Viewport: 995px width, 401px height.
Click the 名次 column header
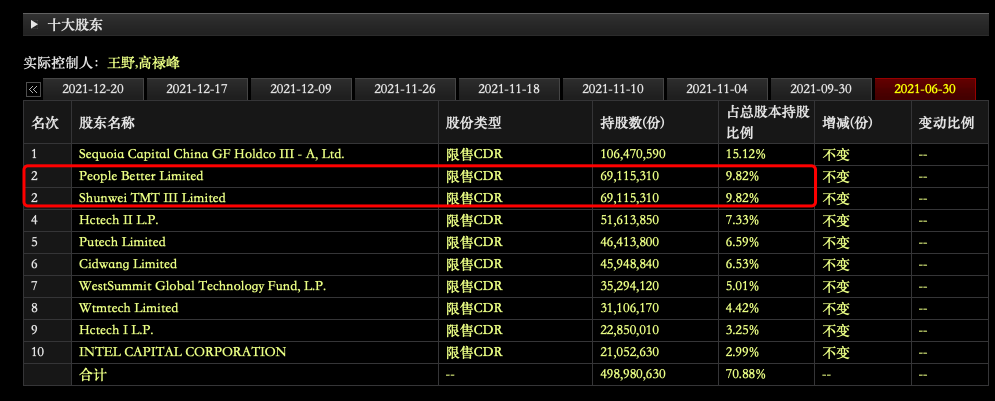tap(45, 123)
